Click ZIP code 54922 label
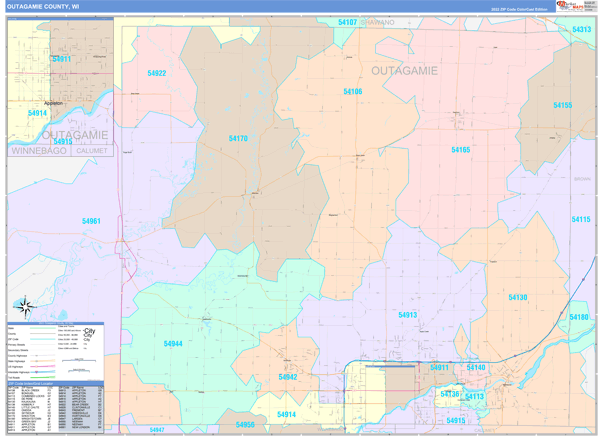This screenshot has width=600, height=436. pyautogui.click(x=156, y=73)
